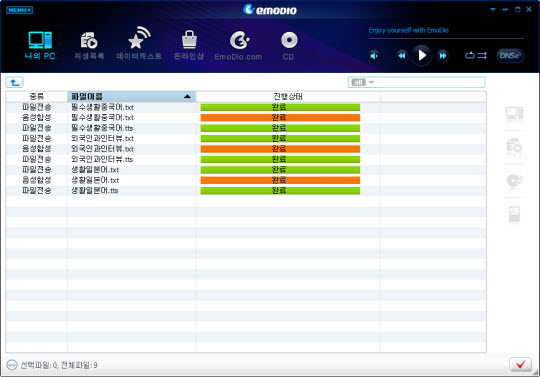Select 생활일본어.txt 음성합성 row
Screen dimensions: 540x377
pyautogui.click(x=246, y=180)
